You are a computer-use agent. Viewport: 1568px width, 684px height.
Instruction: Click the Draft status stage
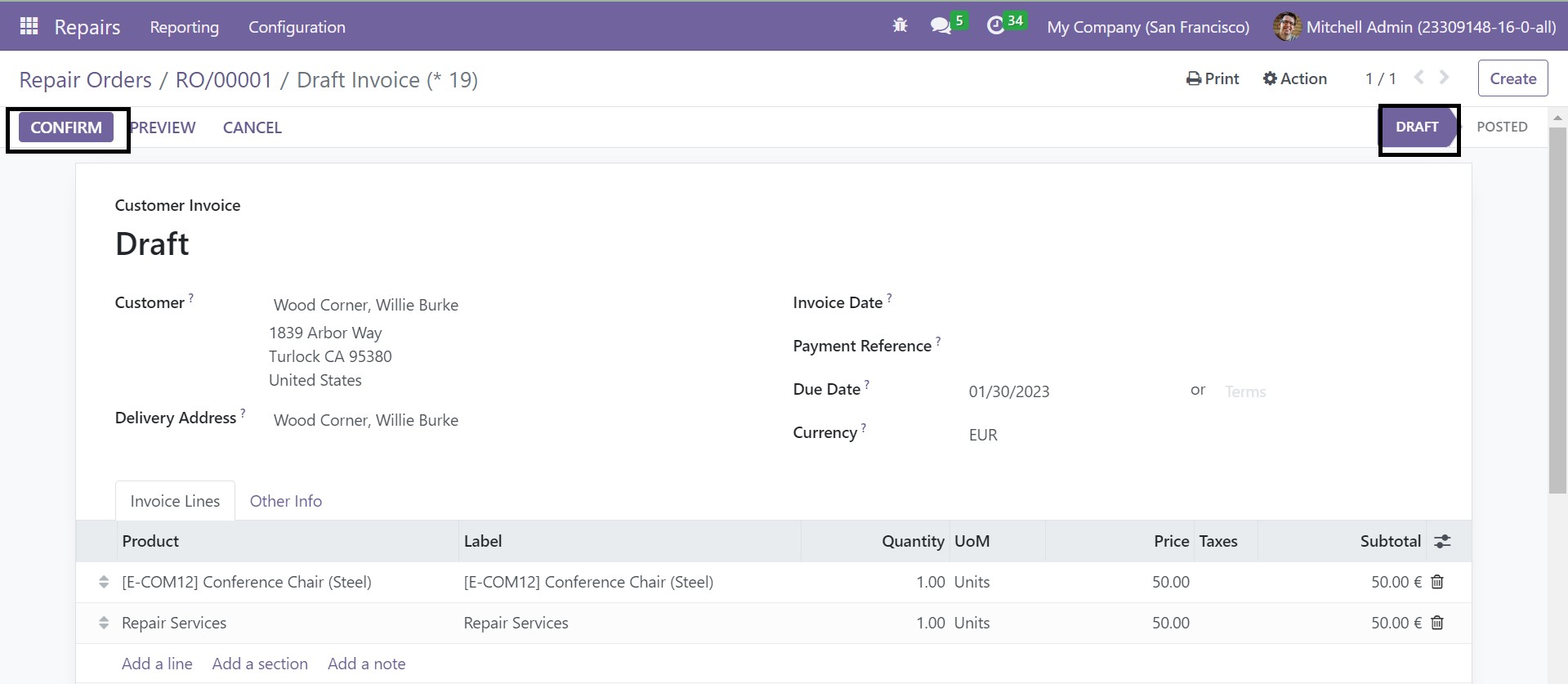[1418, 127]
